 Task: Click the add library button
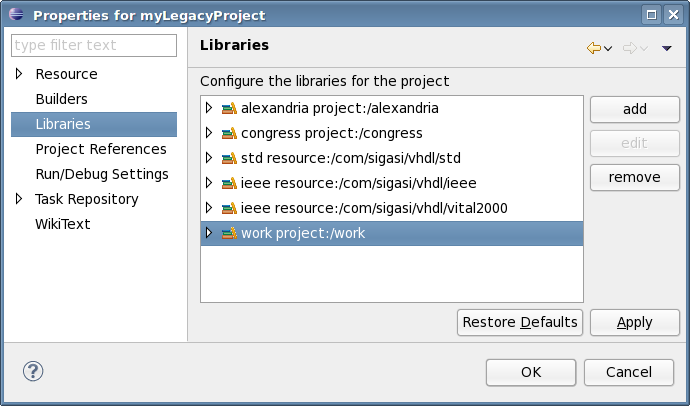635,109
